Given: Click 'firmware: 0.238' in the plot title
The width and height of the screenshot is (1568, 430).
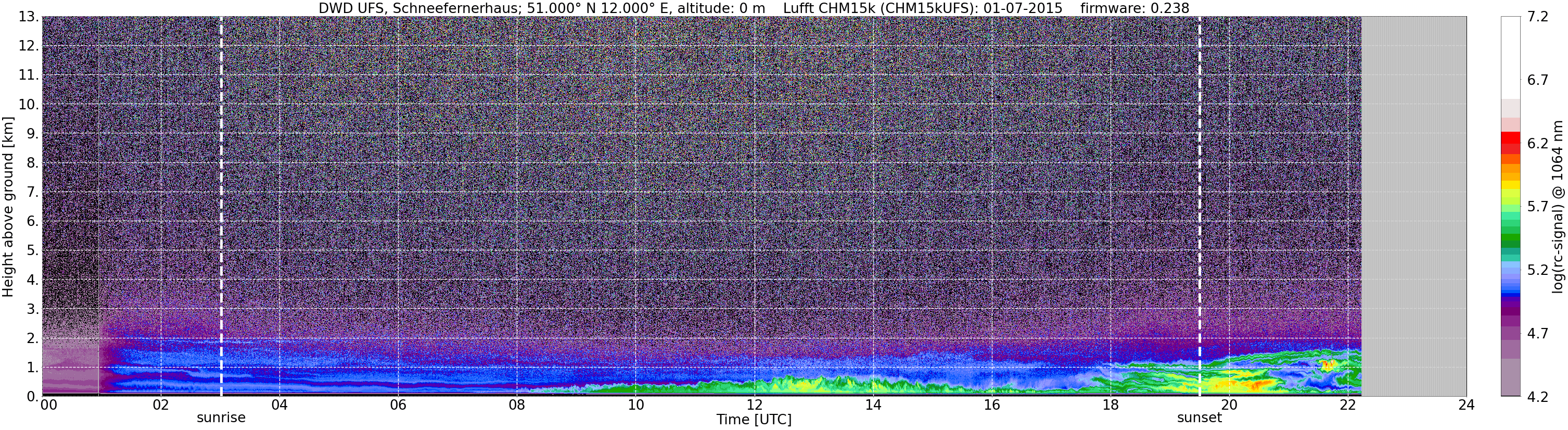Looking at the screenshot, I should [1134, 8].
